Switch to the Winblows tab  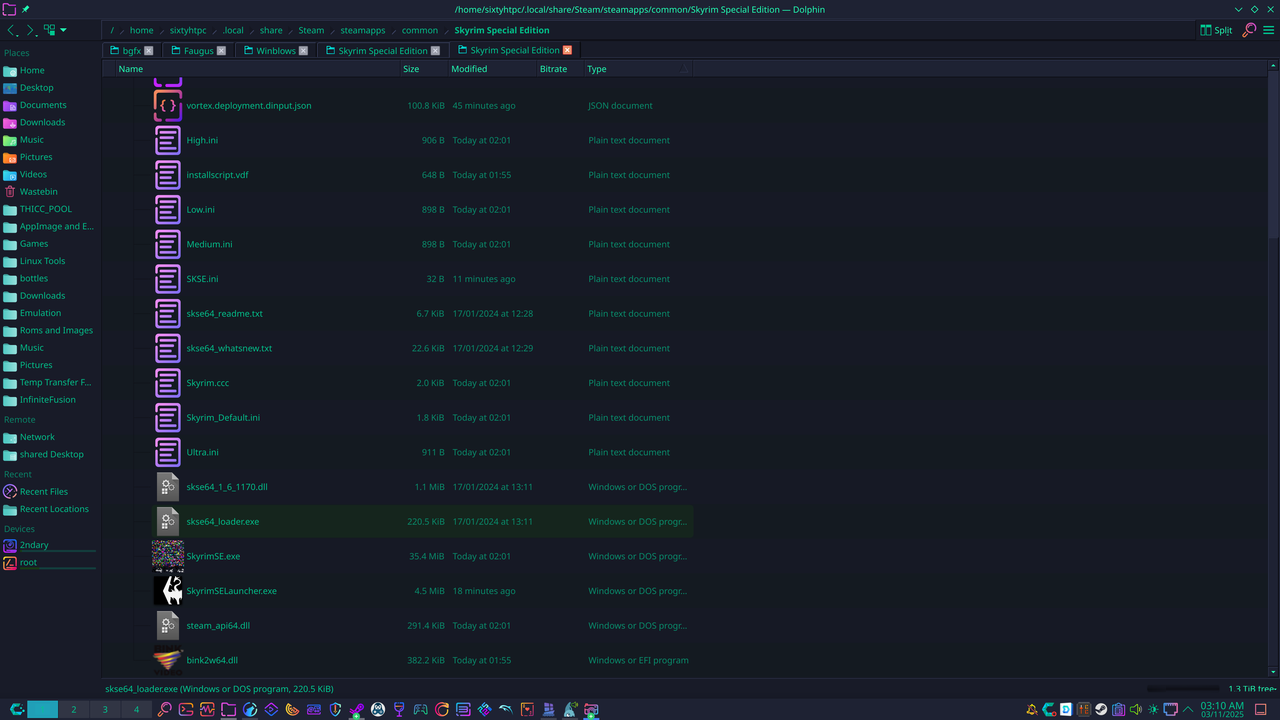(x=274, y=49)
